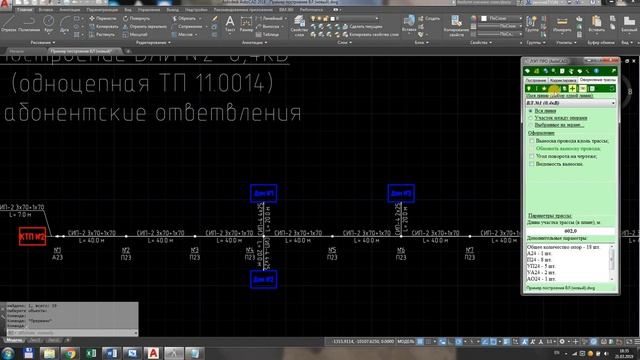Click the trace length field showing 602,0
Viewport: 640px width, 360px height.
tap(570, 231)
